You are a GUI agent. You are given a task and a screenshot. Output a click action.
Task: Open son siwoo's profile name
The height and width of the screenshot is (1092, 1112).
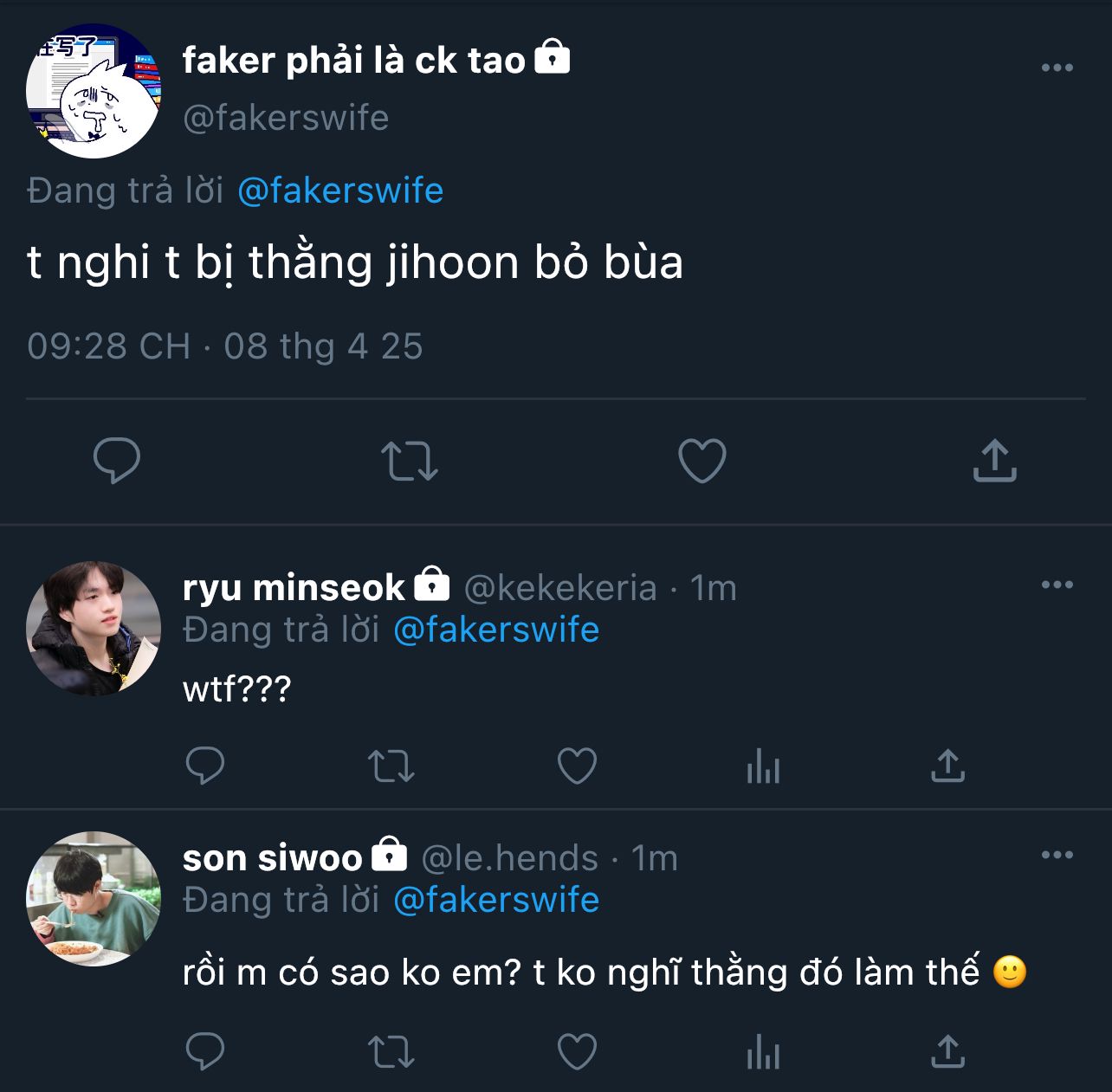pos(272,858)
